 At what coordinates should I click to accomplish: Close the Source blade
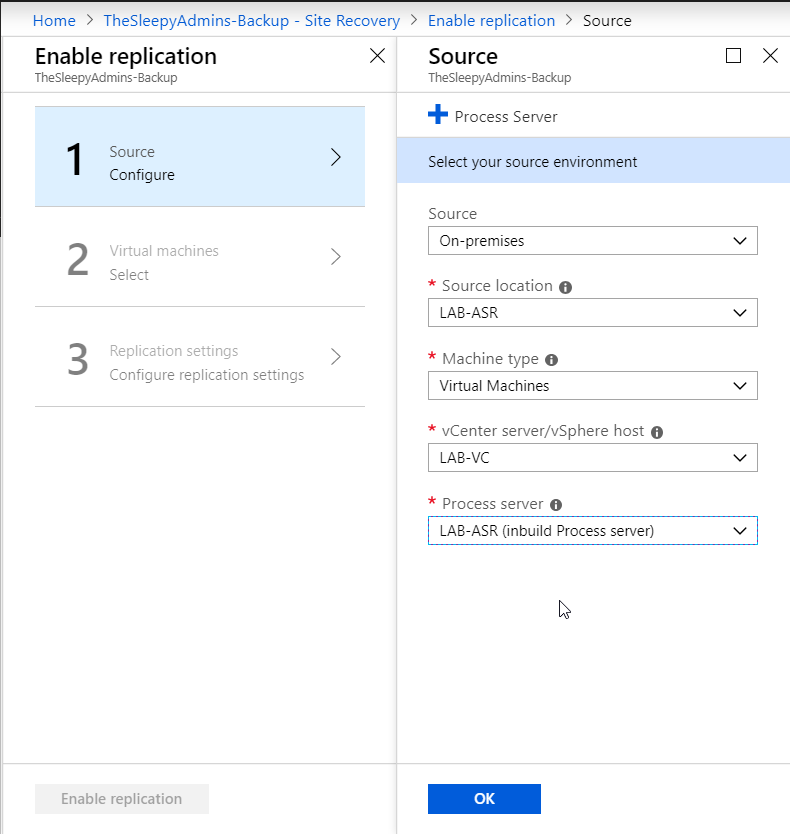770,56
